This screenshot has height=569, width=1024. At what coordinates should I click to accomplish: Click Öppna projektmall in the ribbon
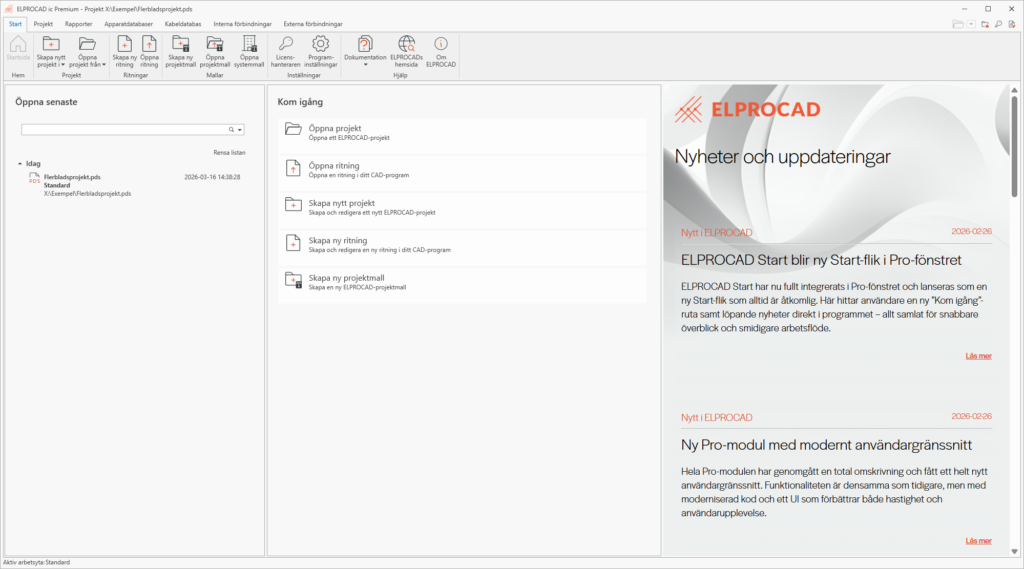coord(215,52)
